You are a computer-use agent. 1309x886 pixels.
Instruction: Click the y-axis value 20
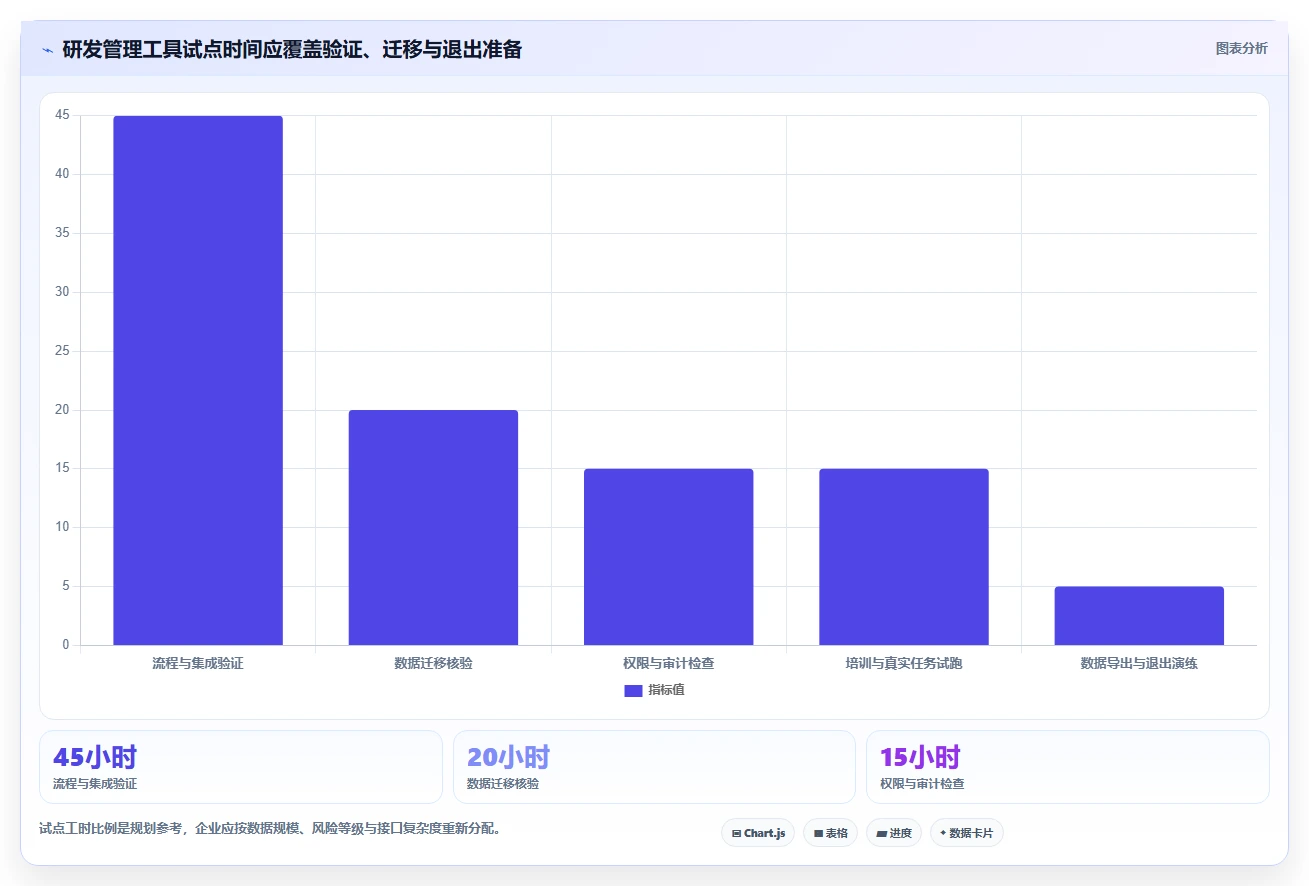(62, 410)
